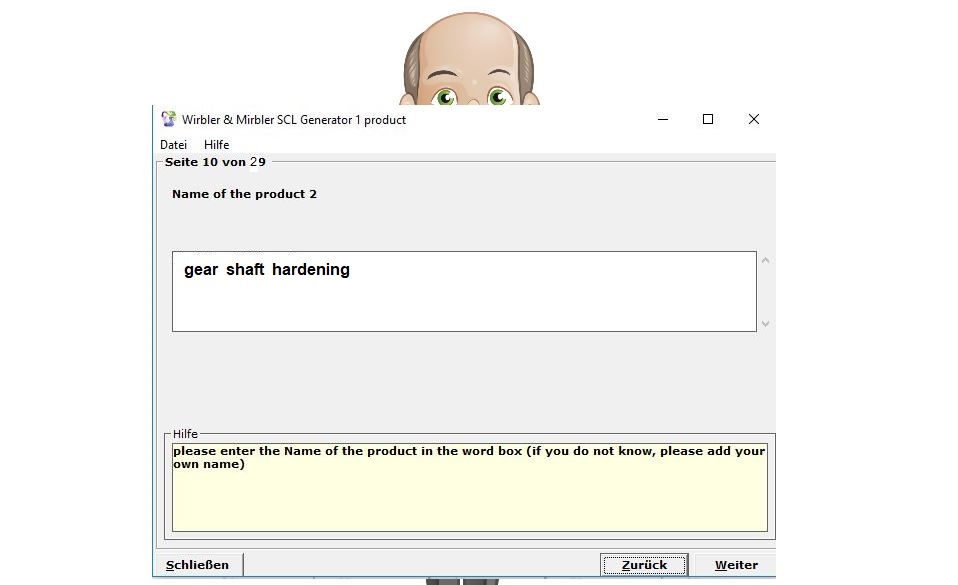This screenshot has width=958, height=585.
Task: Maximize the SCL Generator window
Action: pos(708,119)
